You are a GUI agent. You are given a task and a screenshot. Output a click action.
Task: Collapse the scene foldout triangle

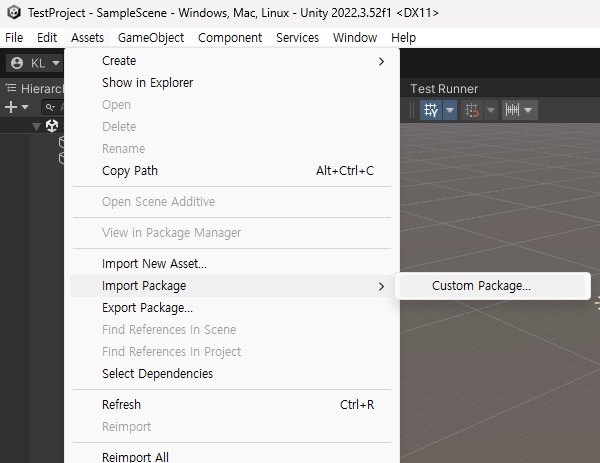pyautogui.click(x=36, y=126)
